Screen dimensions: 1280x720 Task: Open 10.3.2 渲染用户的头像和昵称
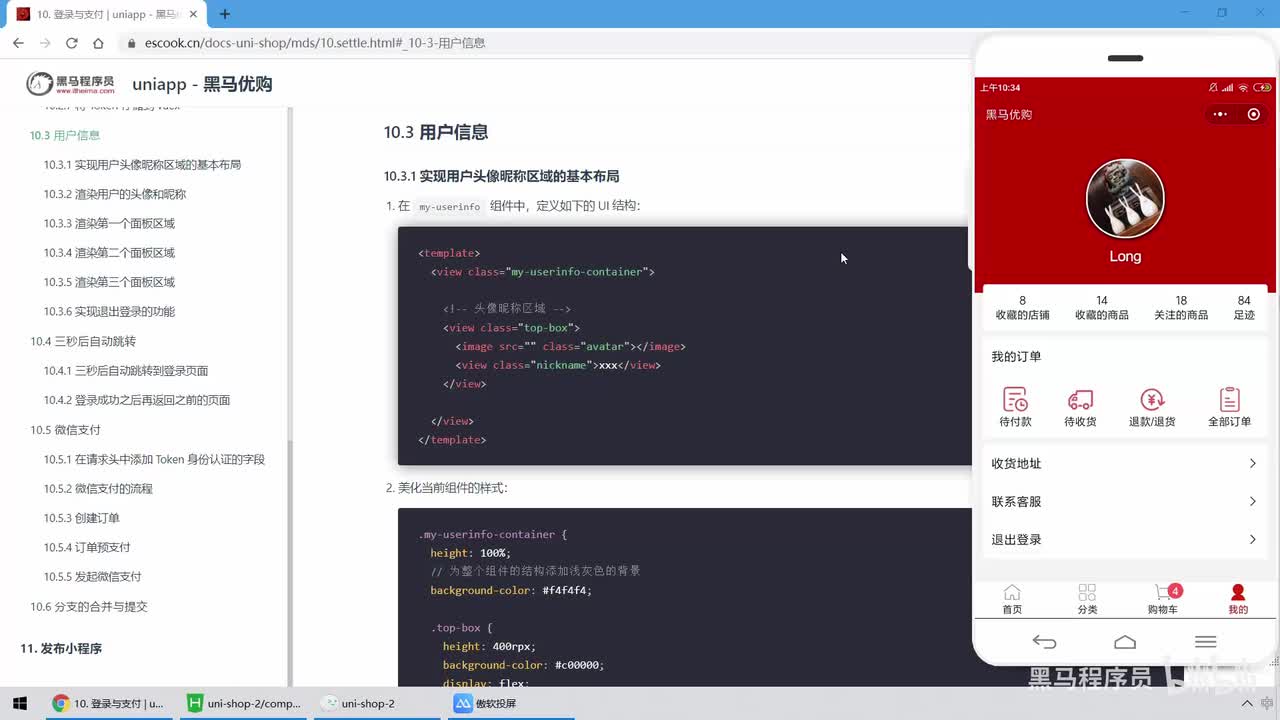pos(115,194)
